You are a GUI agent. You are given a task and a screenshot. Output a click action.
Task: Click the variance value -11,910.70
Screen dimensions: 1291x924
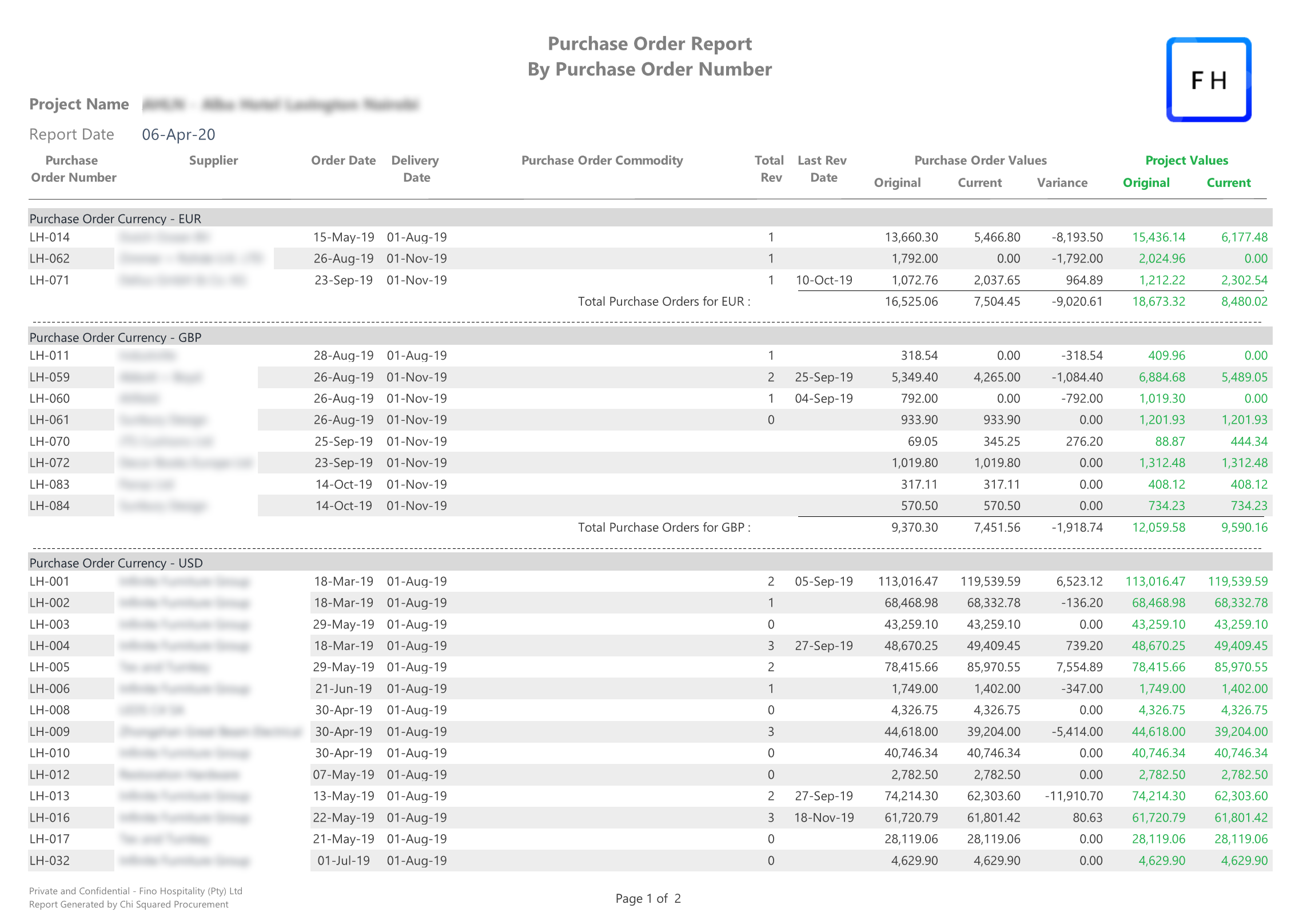1073,796
